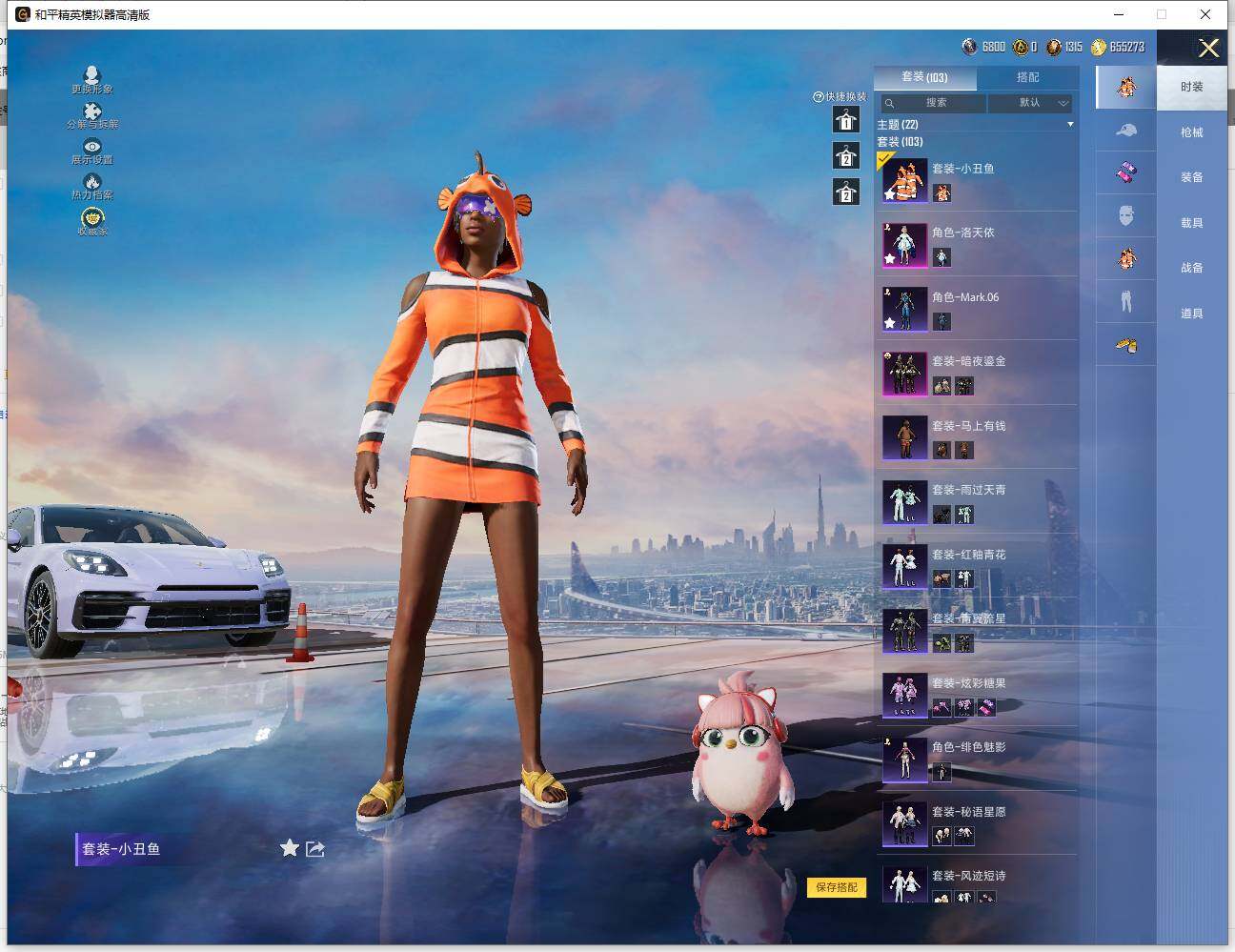Switch to the 搭配 tab
The height and width of the screenshot is (952, 1235).
1027,77
